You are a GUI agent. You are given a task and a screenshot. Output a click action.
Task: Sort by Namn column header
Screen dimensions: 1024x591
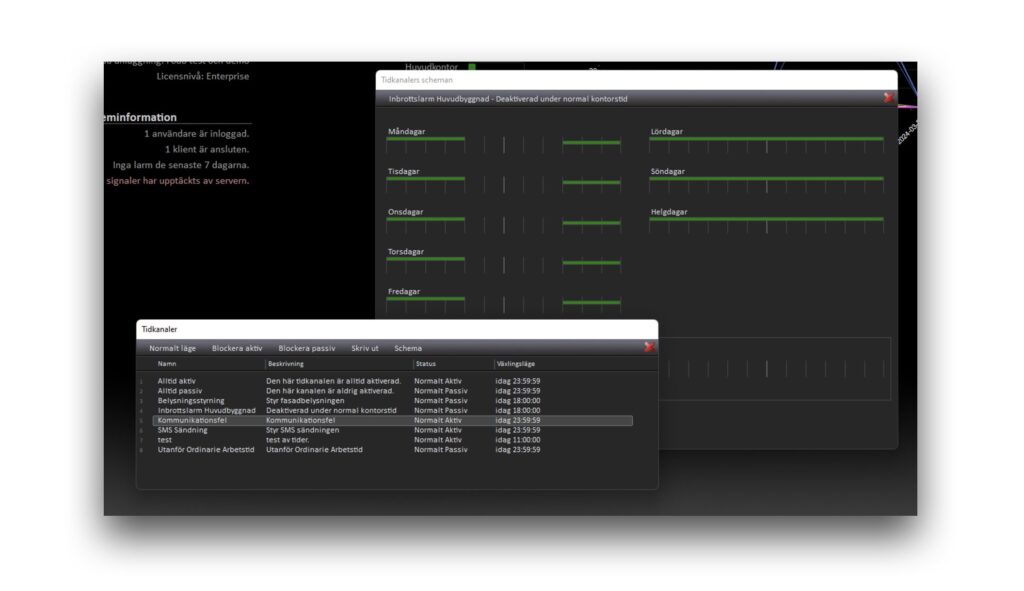[167, 364]
